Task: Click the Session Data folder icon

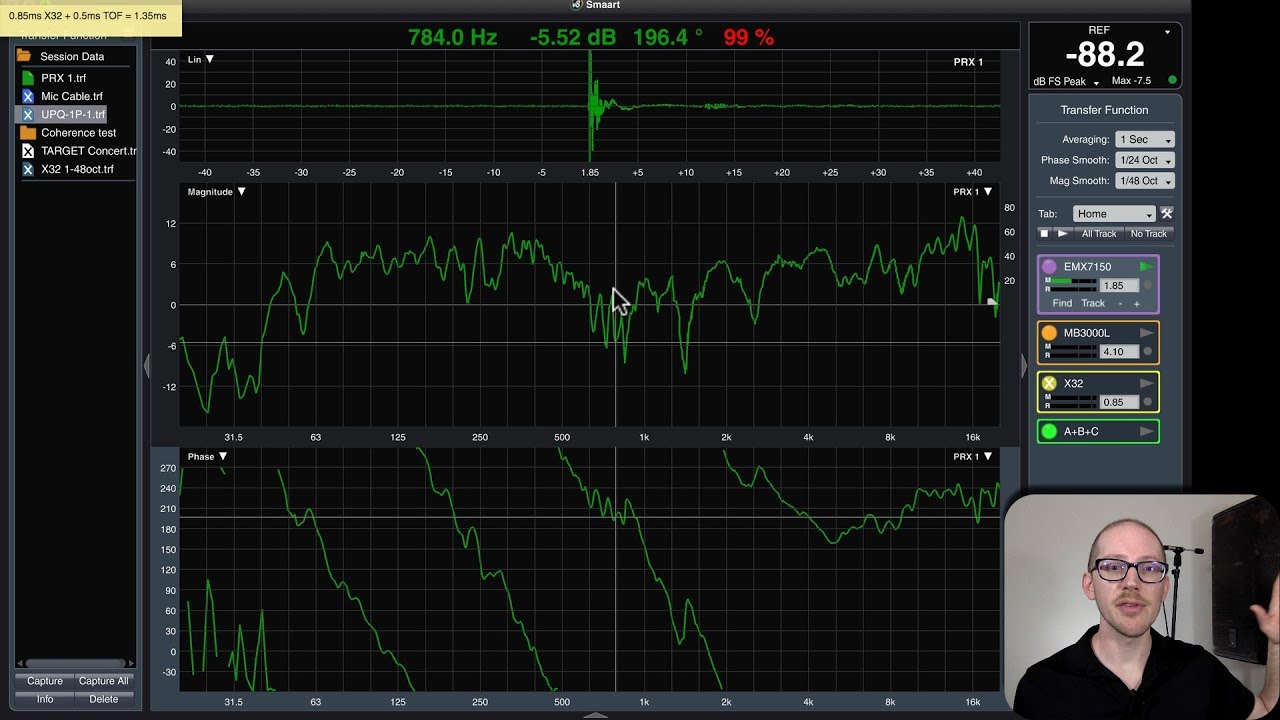Action: click(24, 56)
